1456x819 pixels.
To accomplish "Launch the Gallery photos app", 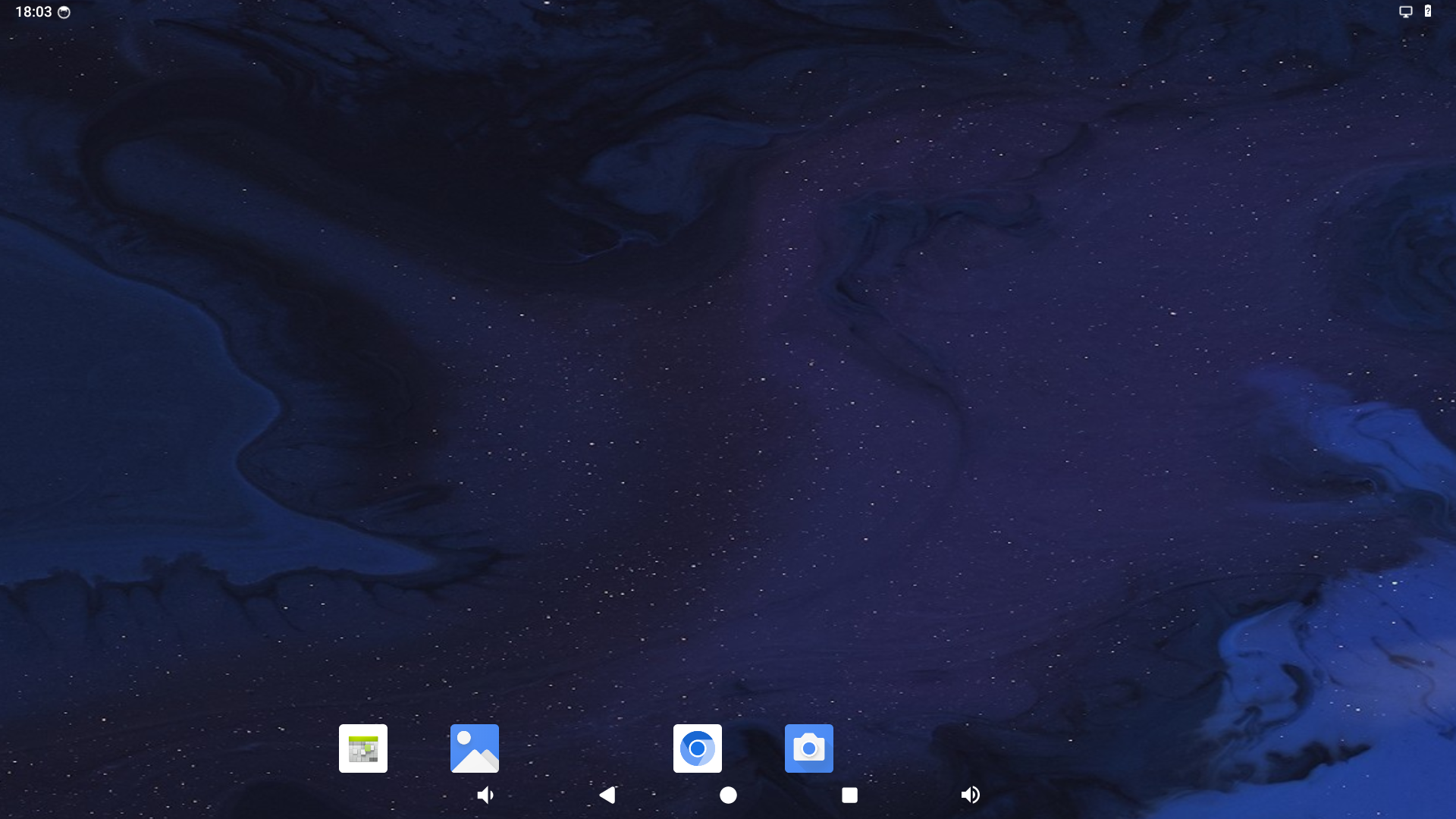I will coord(474,748).
